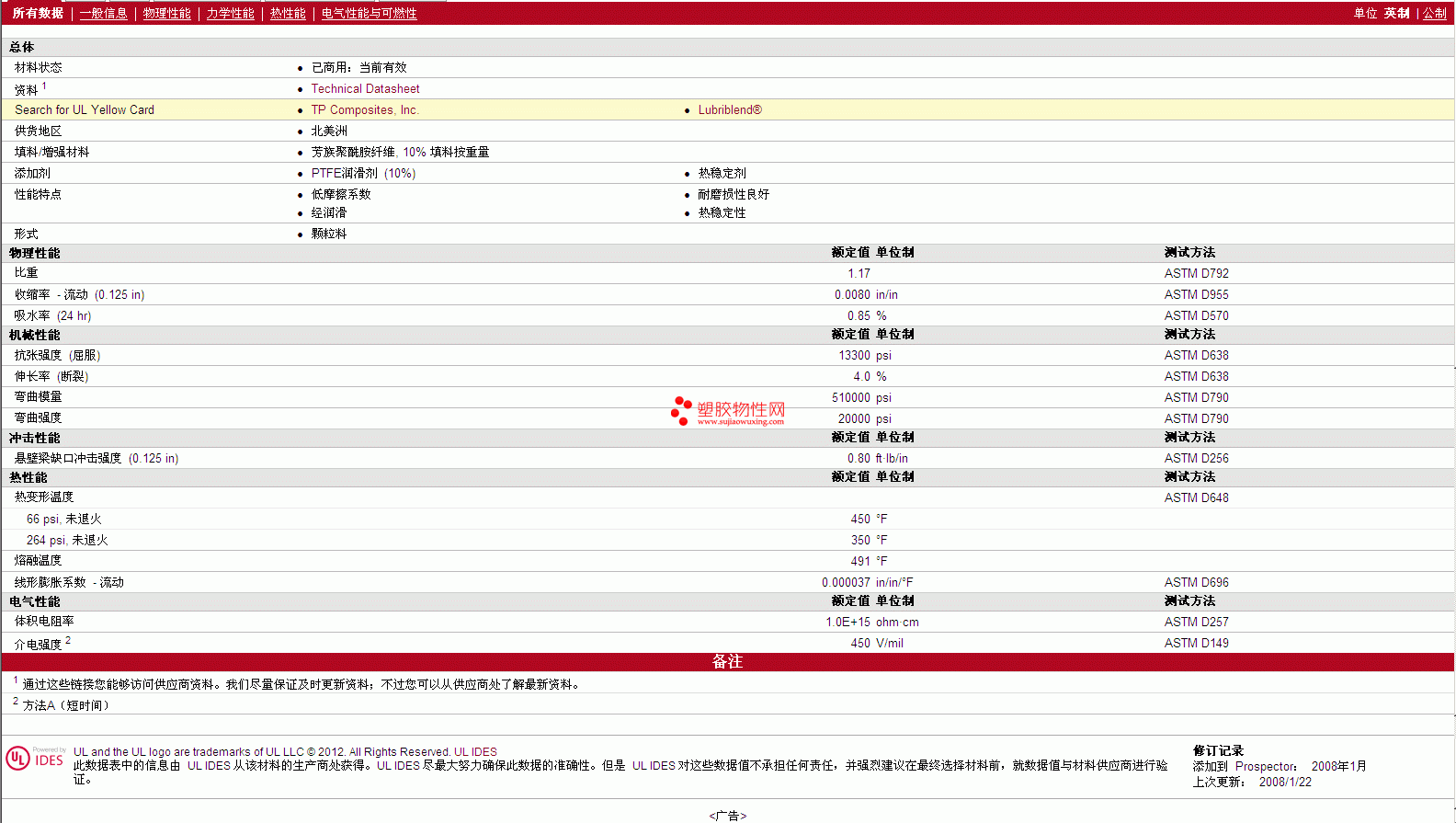Viewport: 1456px width, 823px height.
Task: Click the 资料 footnote 1 superscript
Action: [x=44, y=86]
